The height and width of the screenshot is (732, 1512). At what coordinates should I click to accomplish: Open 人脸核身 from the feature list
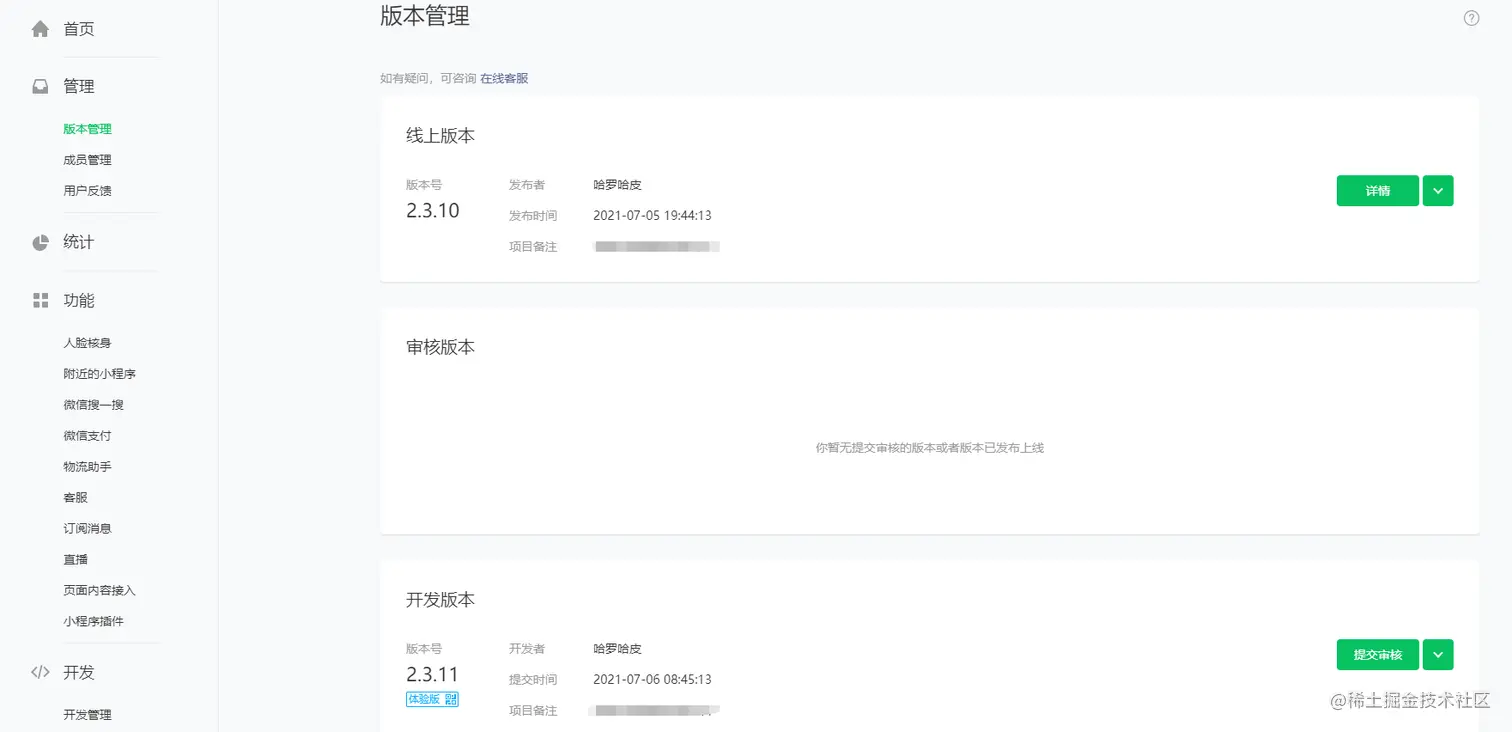click(x=87, y=342)
